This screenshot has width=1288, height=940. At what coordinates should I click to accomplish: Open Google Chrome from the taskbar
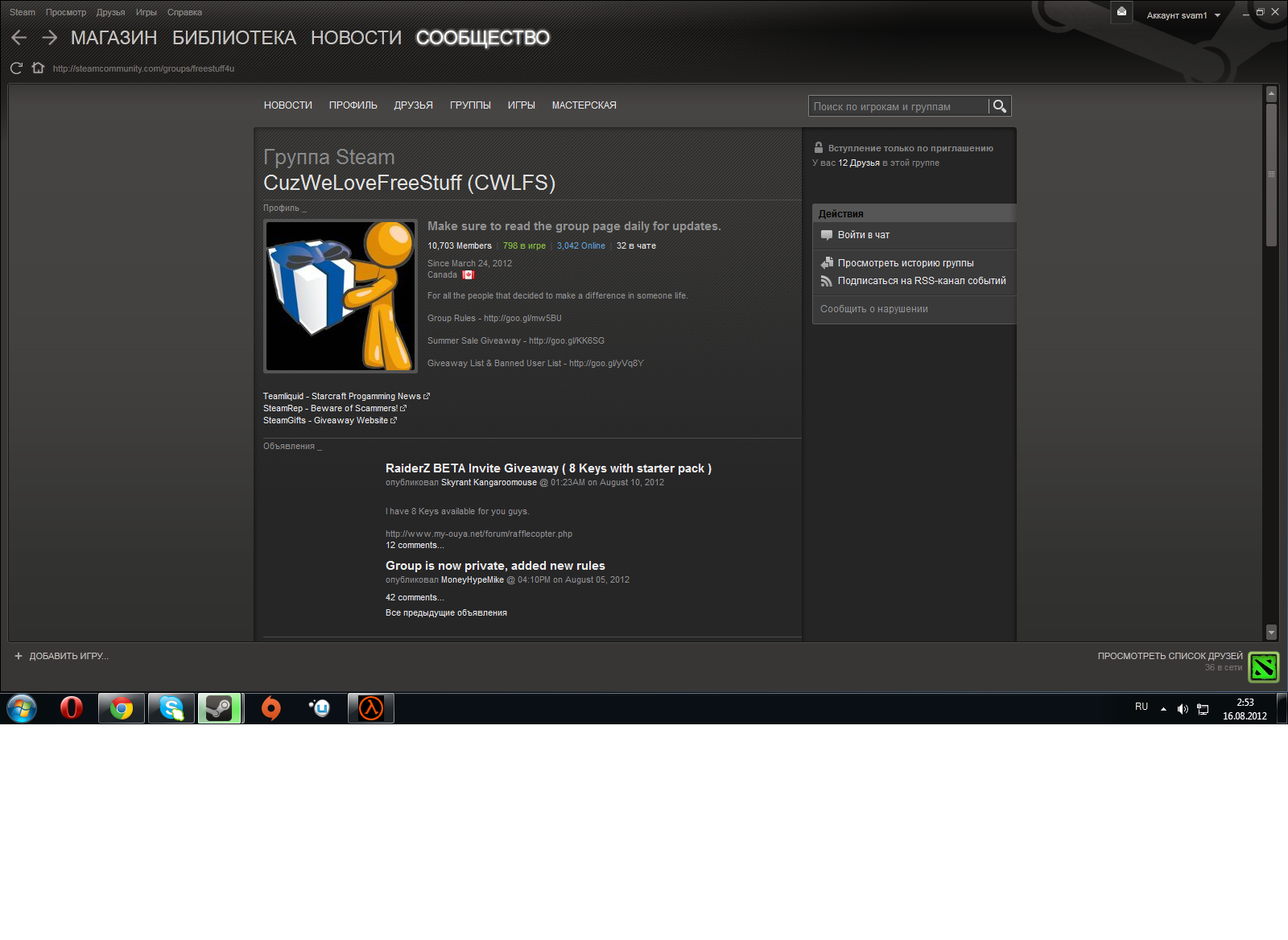coord(122,708)
